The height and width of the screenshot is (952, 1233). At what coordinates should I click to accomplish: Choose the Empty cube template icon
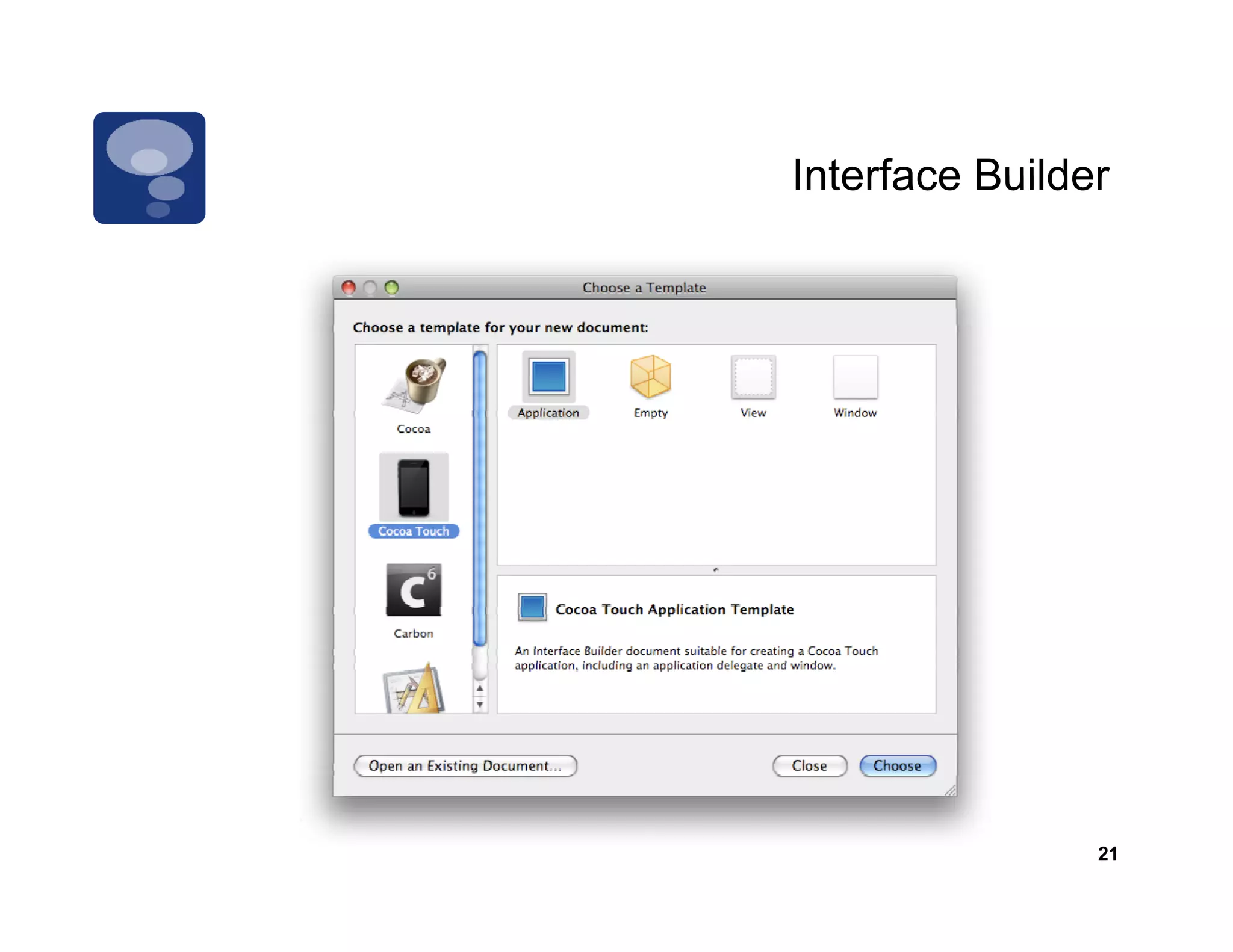tap(650, 377)
